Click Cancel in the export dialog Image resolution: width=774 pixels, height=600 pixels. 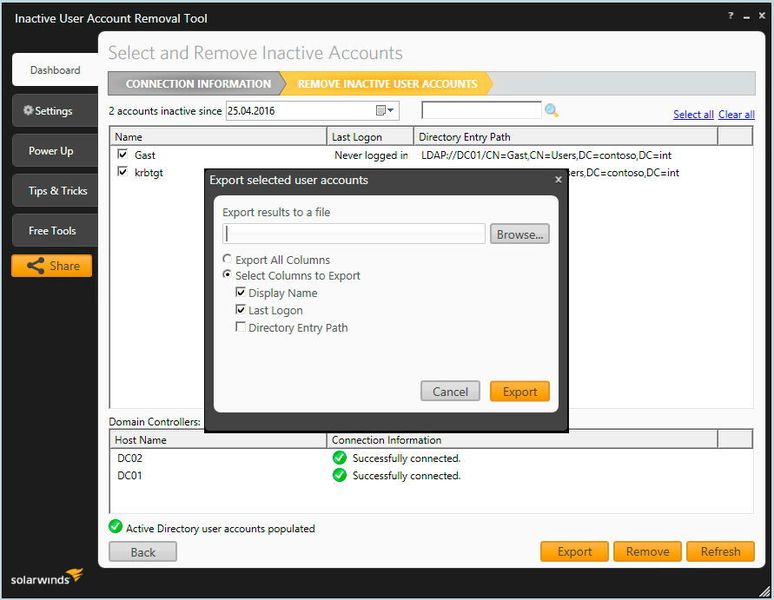coord(450,391)
